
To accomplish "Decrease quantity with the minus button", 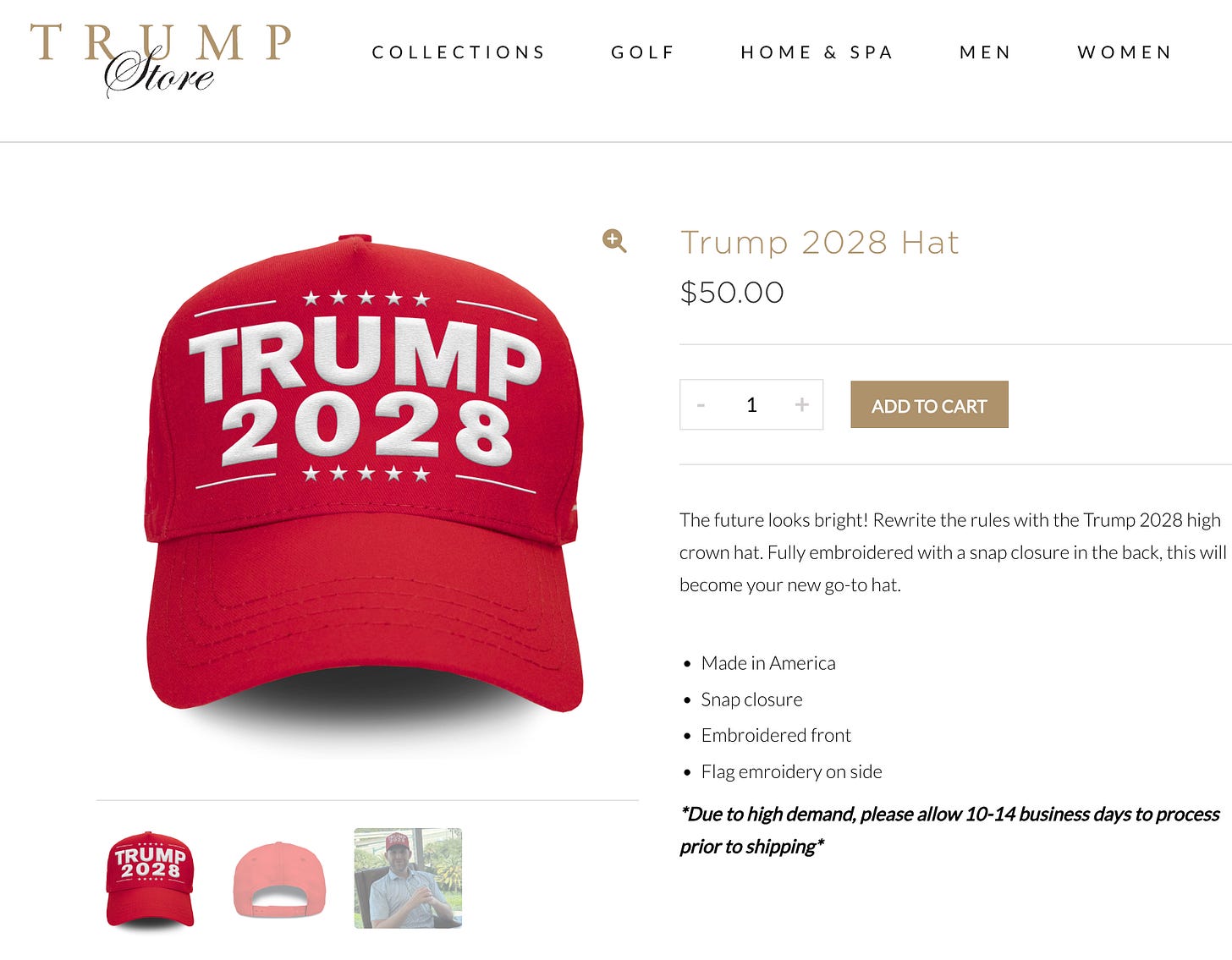I will (x=701, y=405).
